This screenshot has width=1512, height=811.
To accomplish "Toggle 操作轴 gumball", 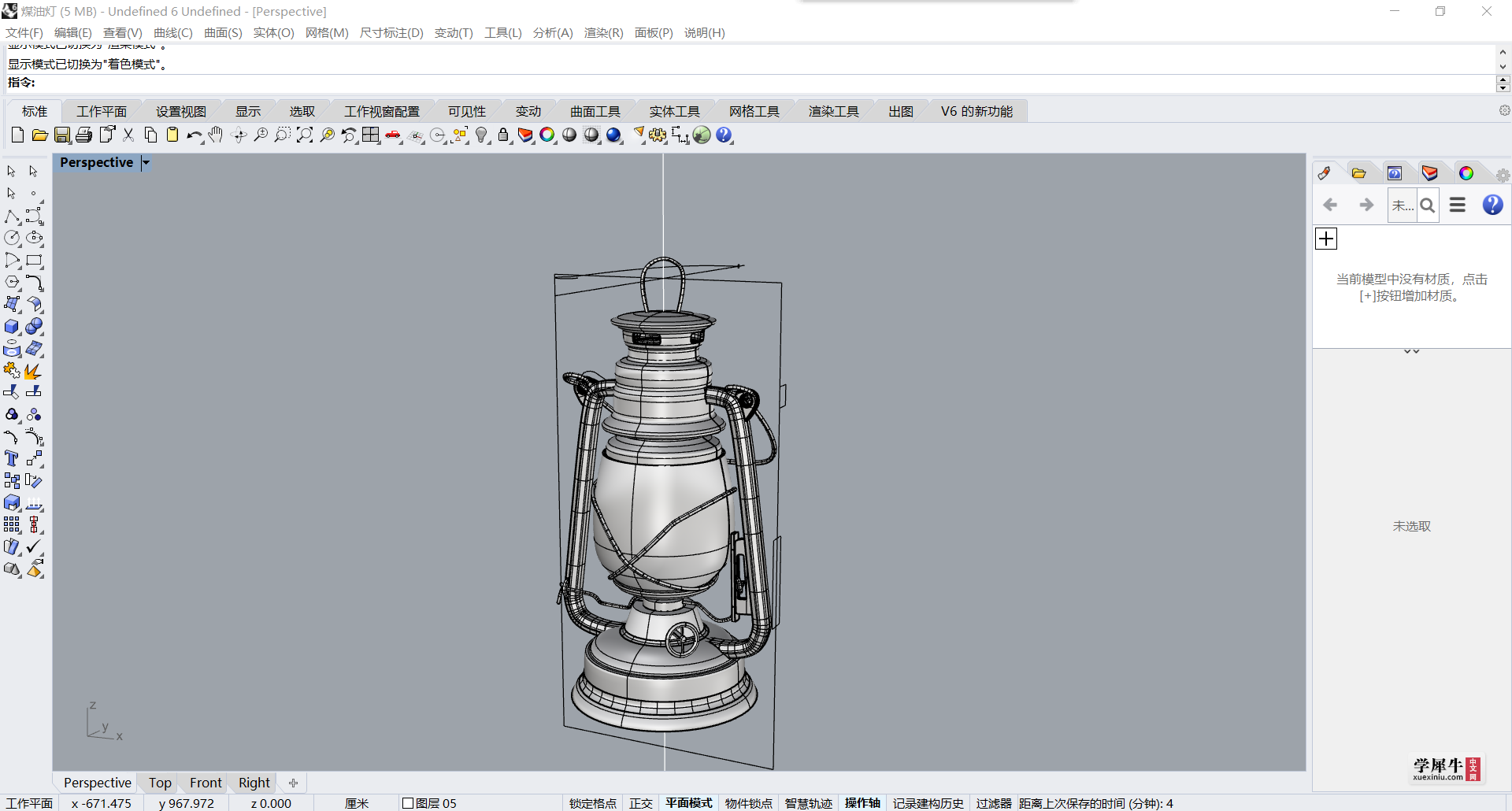I will click(x=863, y=803).
